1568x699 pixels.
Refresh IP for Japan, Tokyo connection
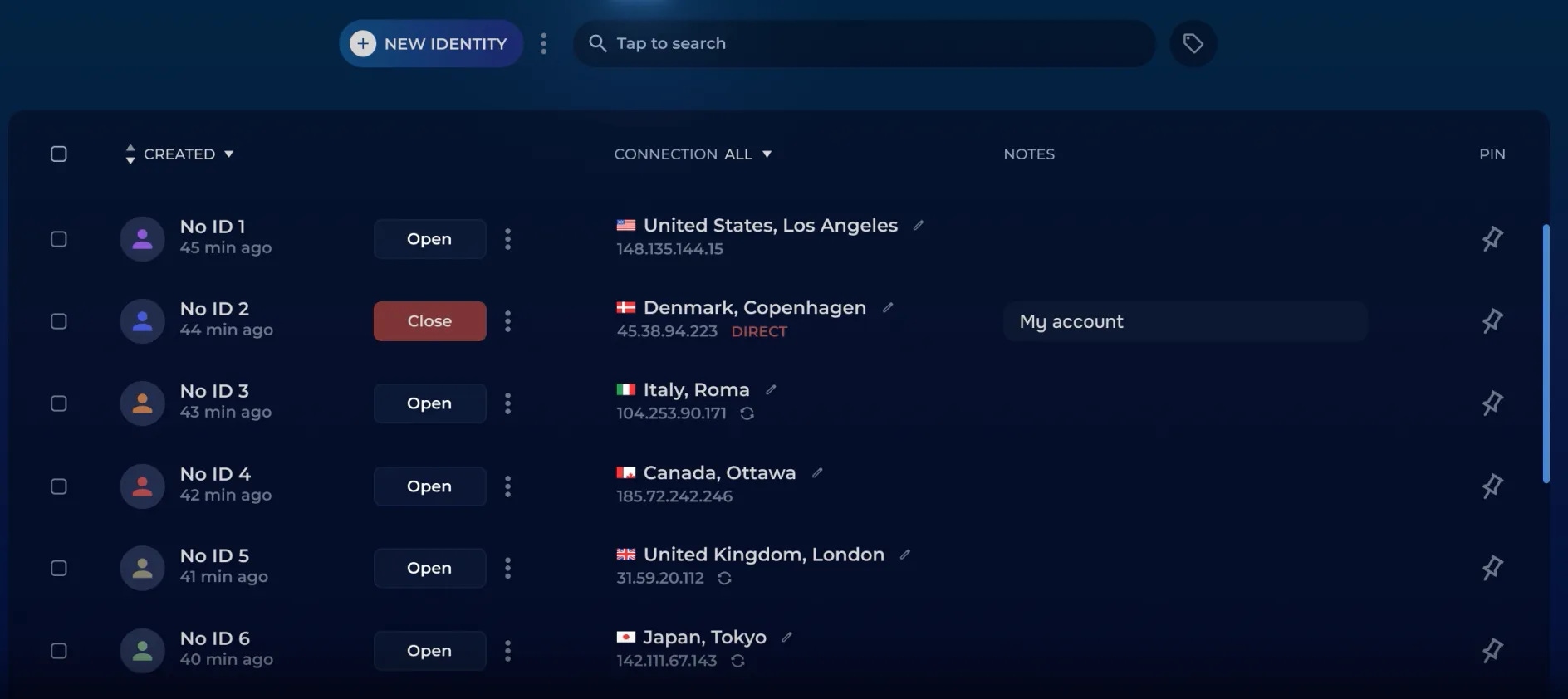pyautogui.click(x=737, y=661)
